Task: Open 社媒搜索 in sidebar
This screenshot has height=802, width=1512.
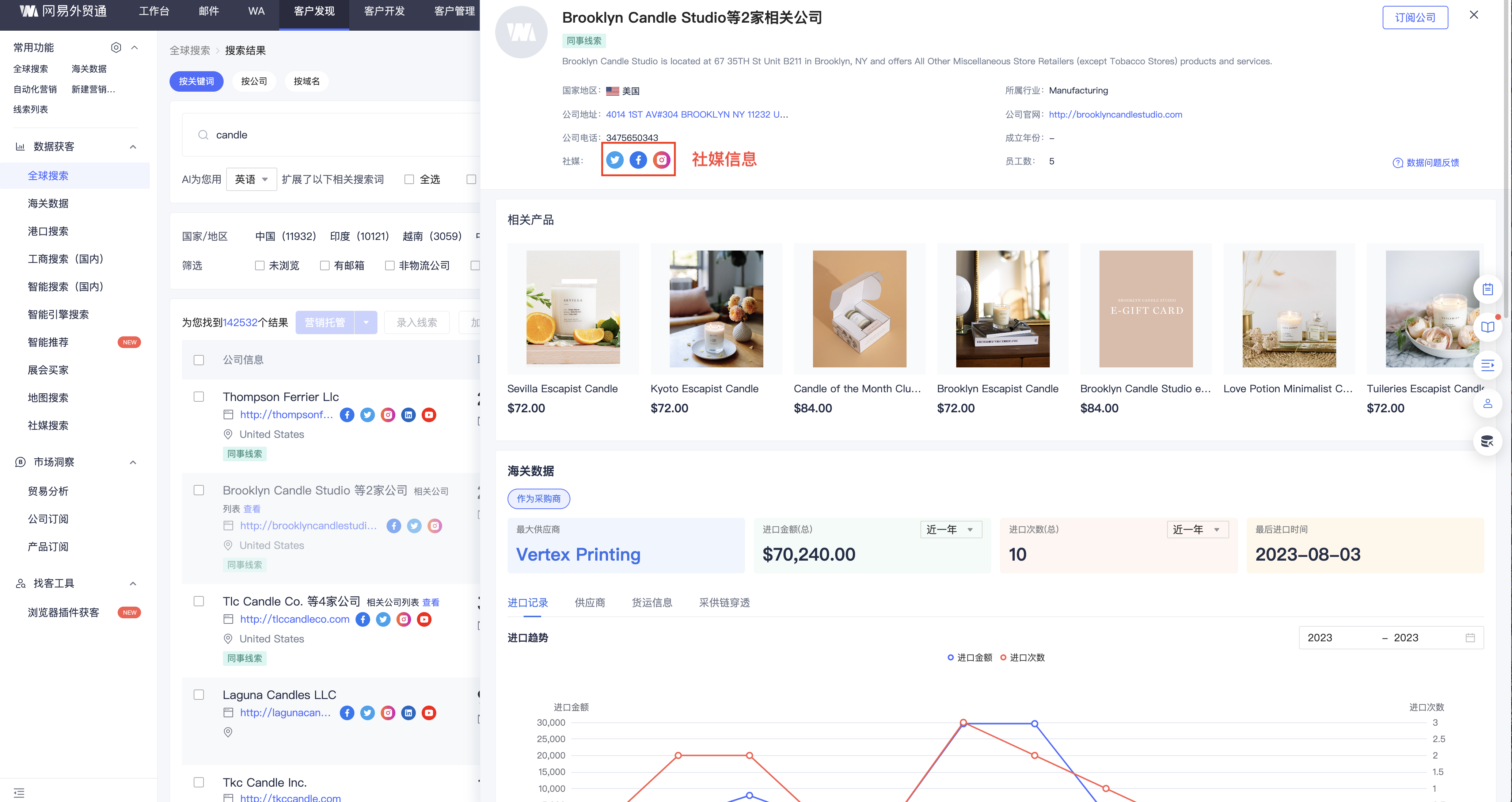Action: point(48,425)
